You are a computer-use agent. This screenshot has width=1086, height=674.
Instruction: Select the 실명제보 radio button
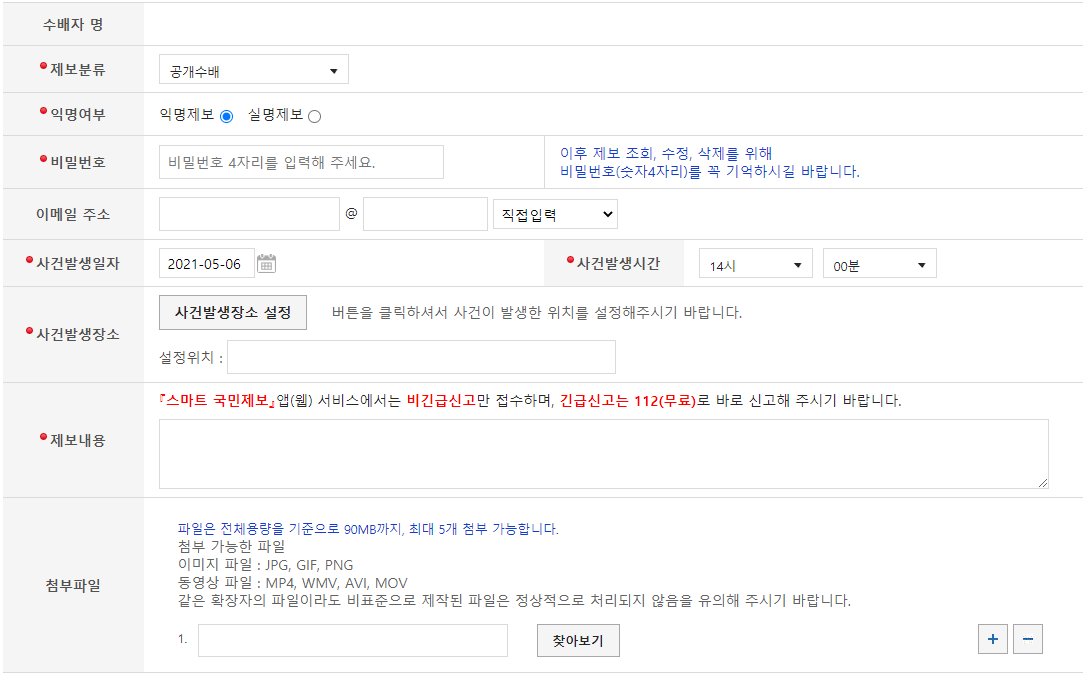pos(314,114)
